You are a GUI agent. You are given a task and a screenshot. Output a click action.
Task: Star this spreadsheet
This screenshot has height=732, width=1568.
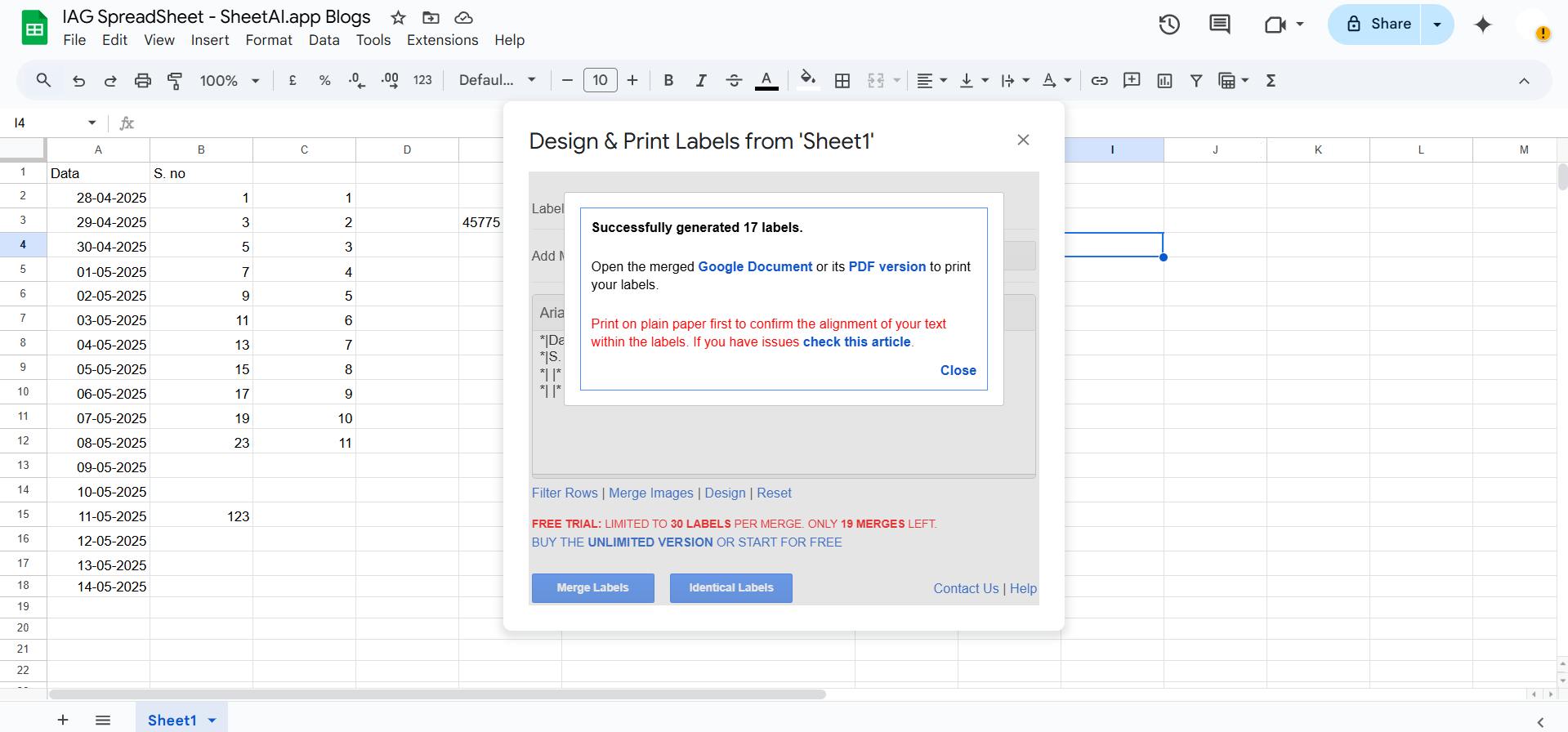click(x=398, y=17)
